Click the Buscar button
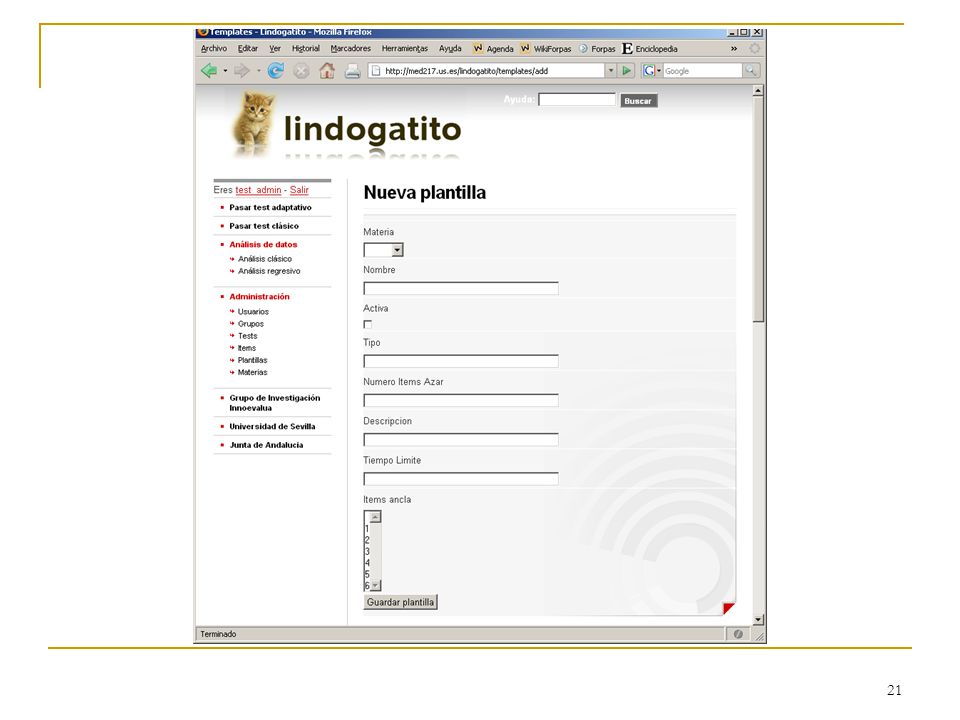The width and height of the screenshot is (960, 720). pos(638,101)
